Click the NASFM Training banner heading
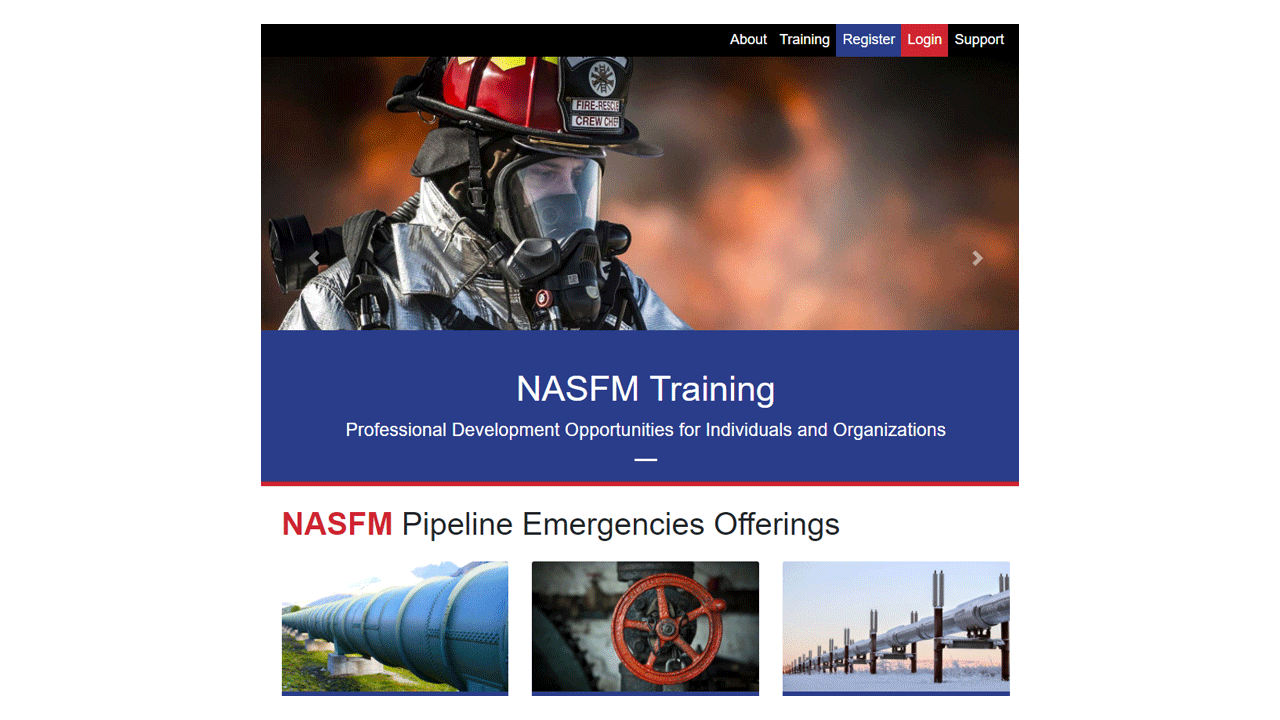This screenshot has width=1280, height=720. (x=645, y=388)
